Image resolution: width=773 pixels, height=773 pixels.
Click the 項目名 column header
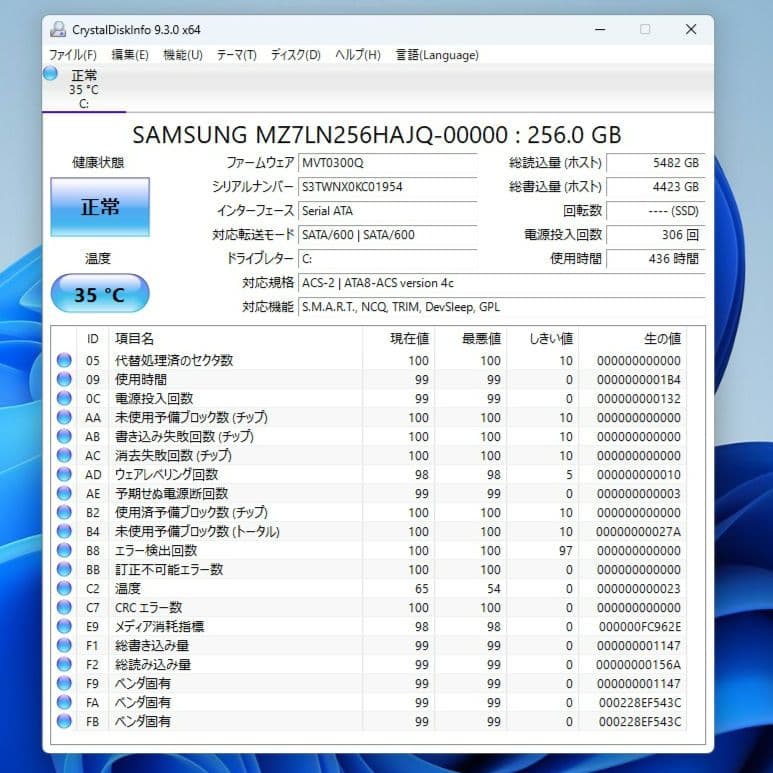[x=236, y=339]
